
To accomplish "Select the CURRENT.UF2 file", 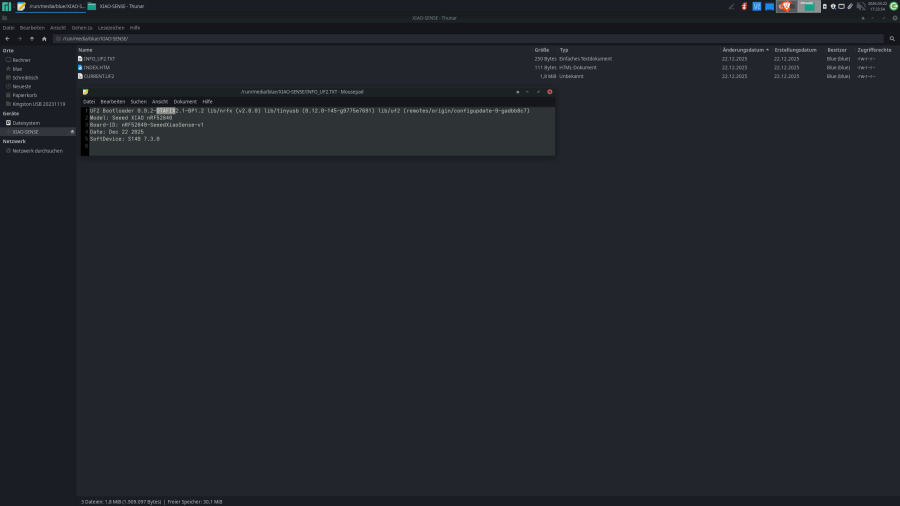I will tap(98, 76).
